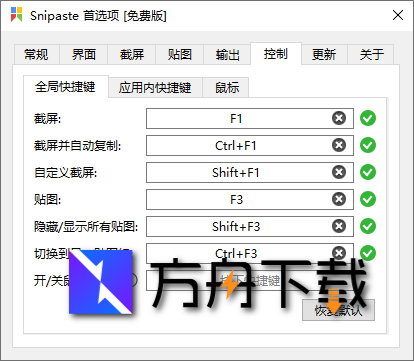Click green check beside Shift+F1
Screen dimensions: 414x361
point(368,172)
